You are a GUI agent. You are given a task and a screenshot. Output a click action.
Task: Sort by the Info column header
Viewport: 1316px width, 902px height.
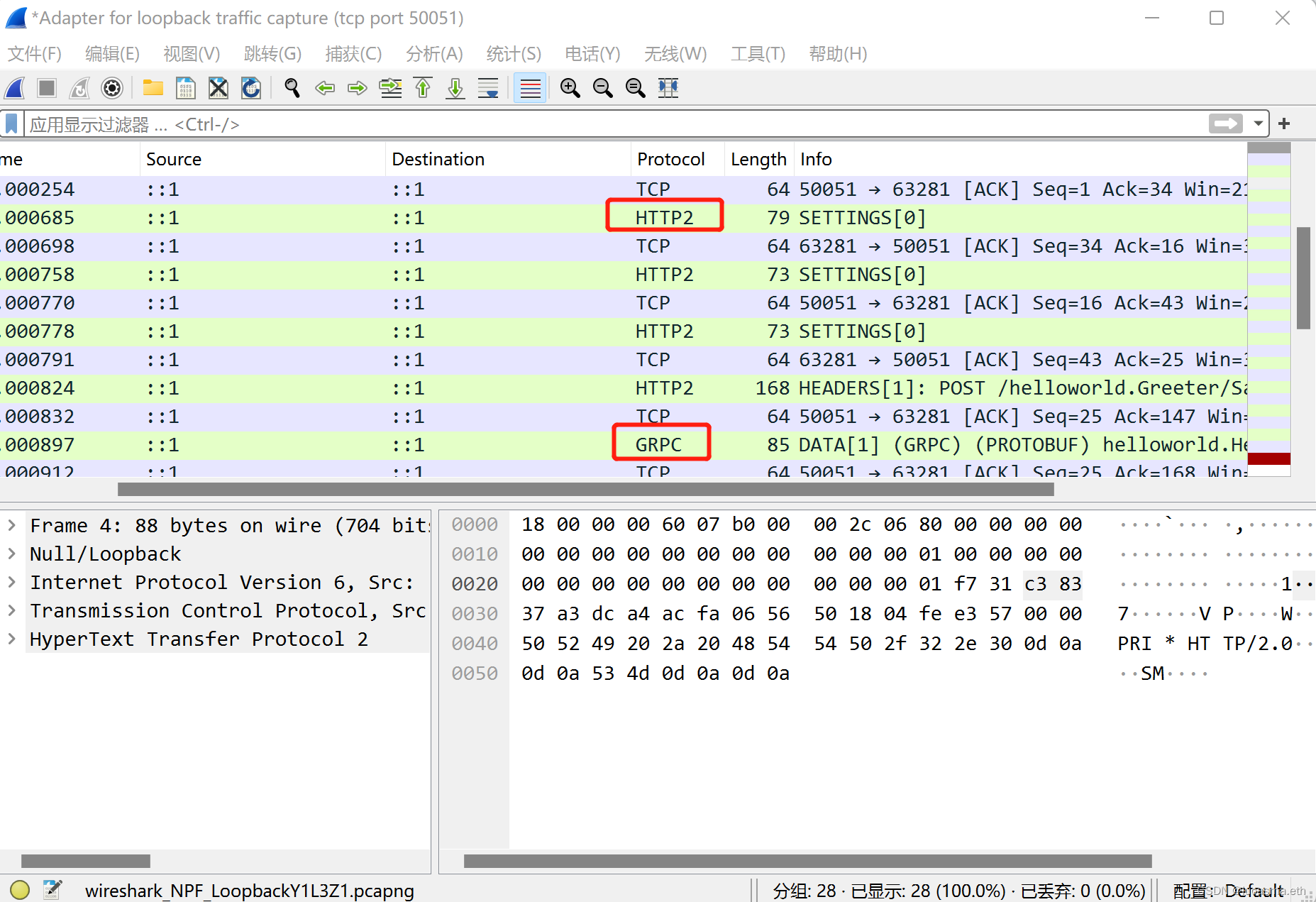tap(1020, 159)
